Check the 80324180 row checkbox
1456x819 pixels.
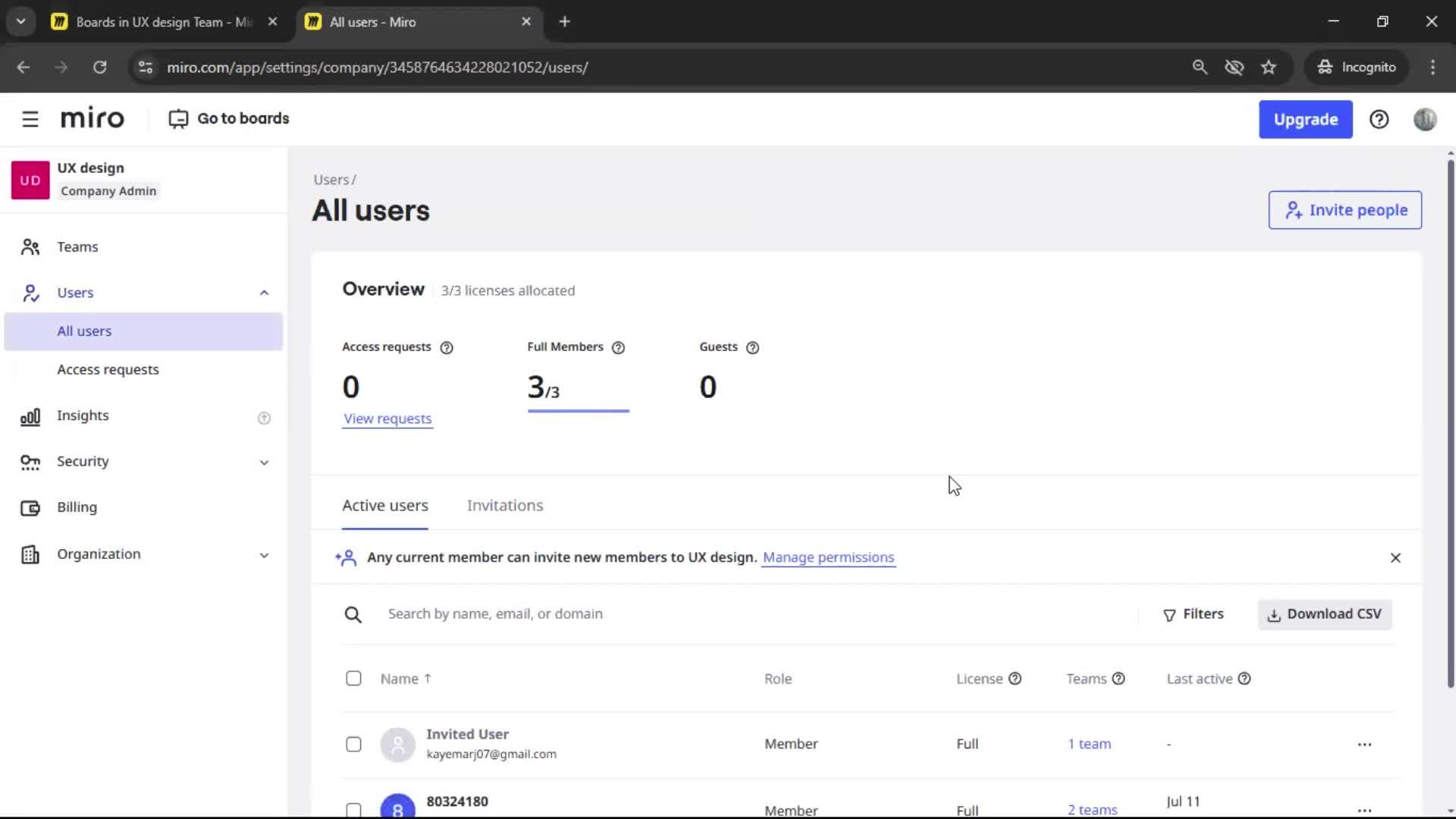pos(353,810)
